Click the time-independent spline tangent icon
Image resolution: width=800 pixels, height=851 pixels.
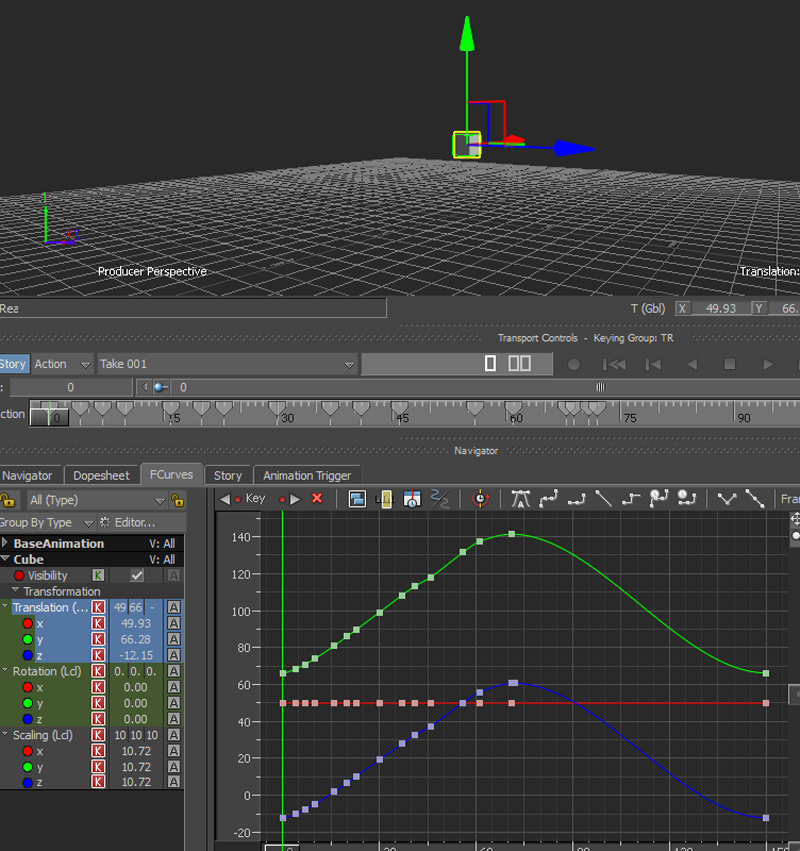(658, 498)
